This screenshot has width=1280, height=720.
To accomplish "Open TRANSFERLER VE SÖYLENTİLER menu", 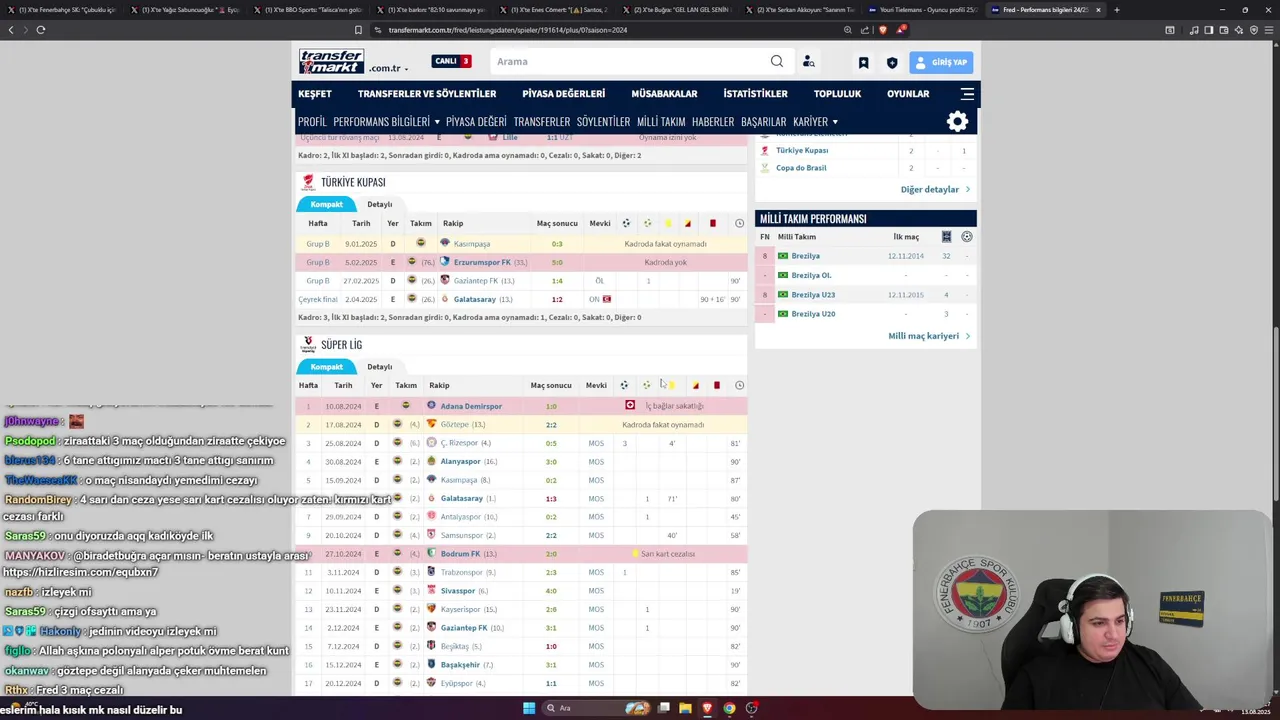I will pos(427,94).
